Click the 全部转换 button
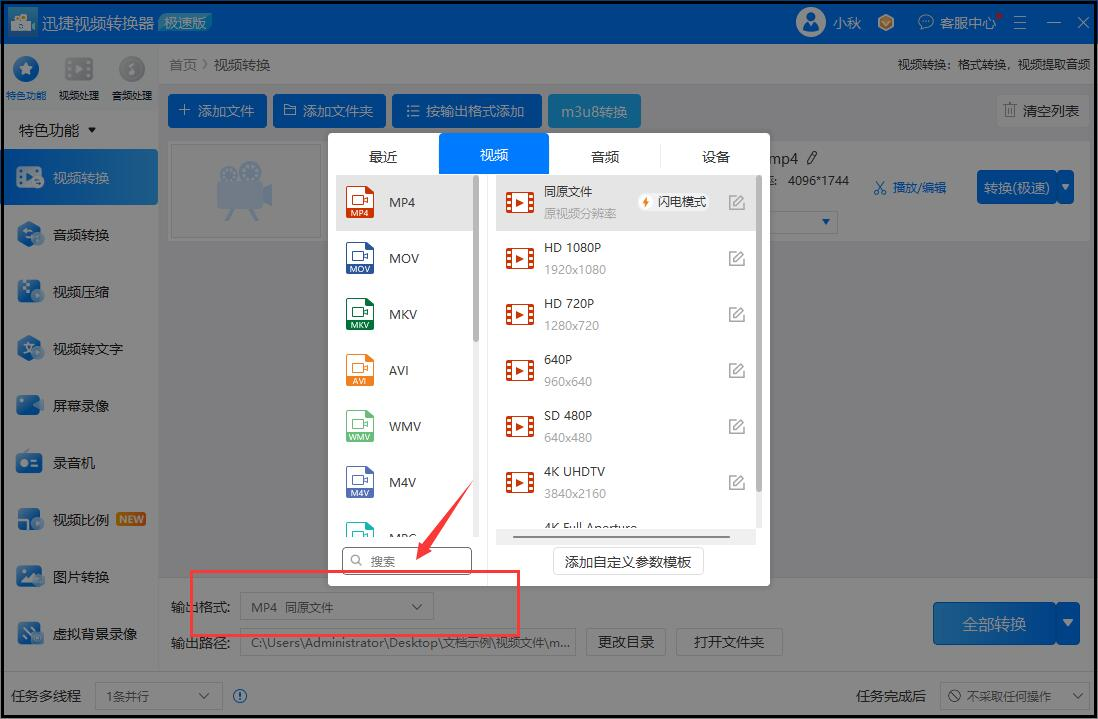 pyautogui.click(x=994, y=623)
